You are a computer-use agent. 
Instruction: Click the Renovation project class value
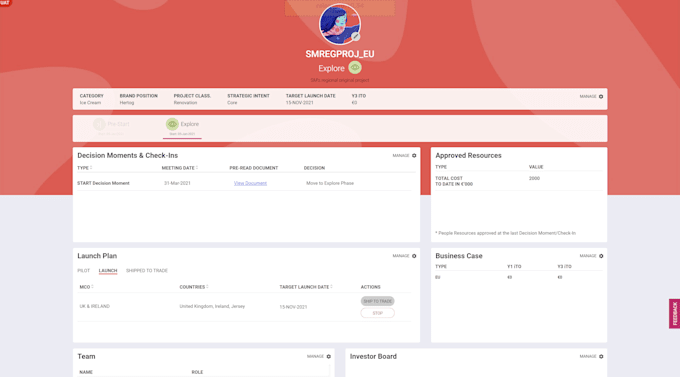coord(185,103)
